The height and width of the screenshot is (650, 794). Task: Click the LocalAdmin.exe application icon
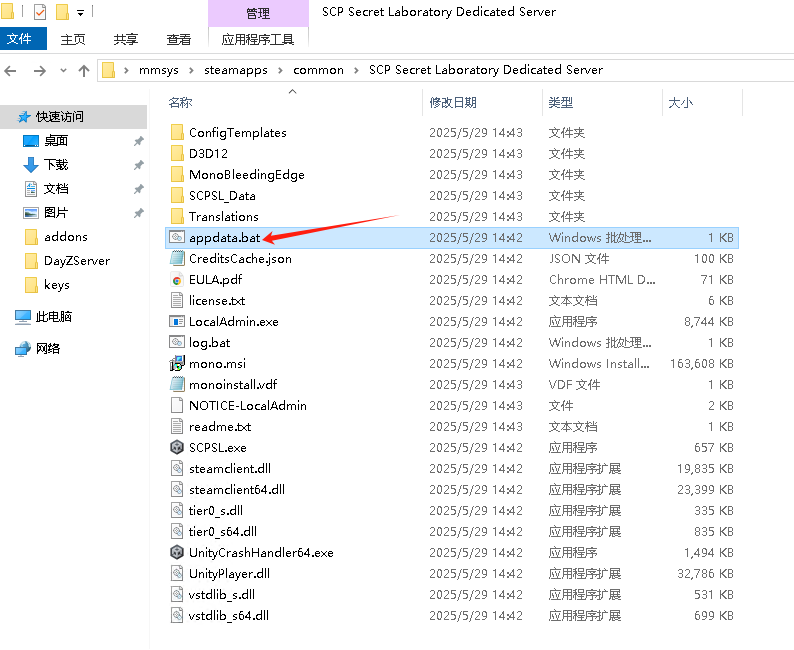pyautogui.click(x=177, y=321)
